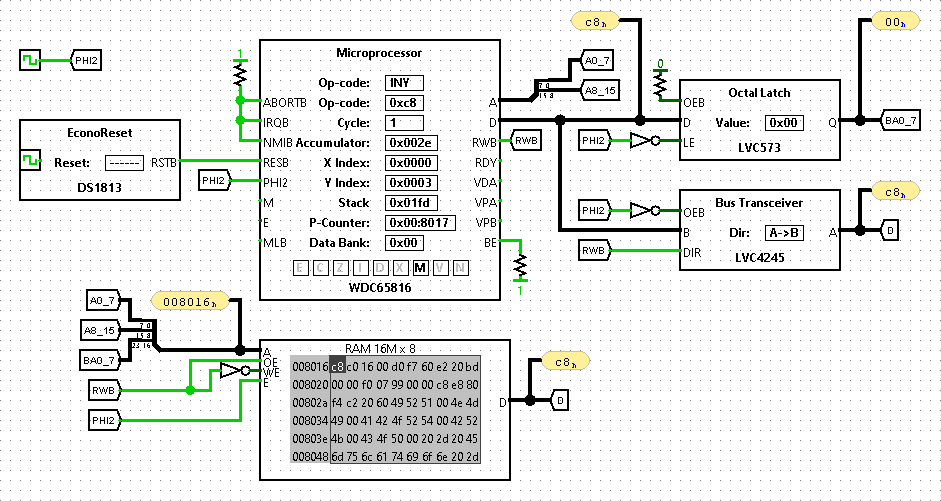Click the resistor on the Octal Latch OEB line
This screenshot has width=941, height=501.
pyautogui.click(x=660, y=86)
